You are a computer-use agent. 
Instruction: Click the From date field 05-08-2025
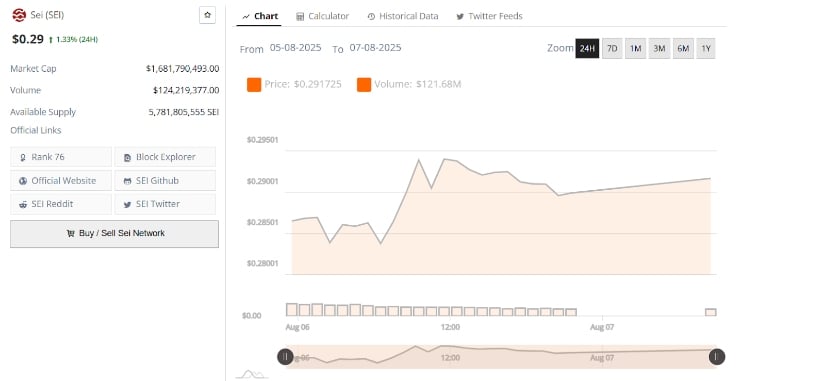pos(295,47)
